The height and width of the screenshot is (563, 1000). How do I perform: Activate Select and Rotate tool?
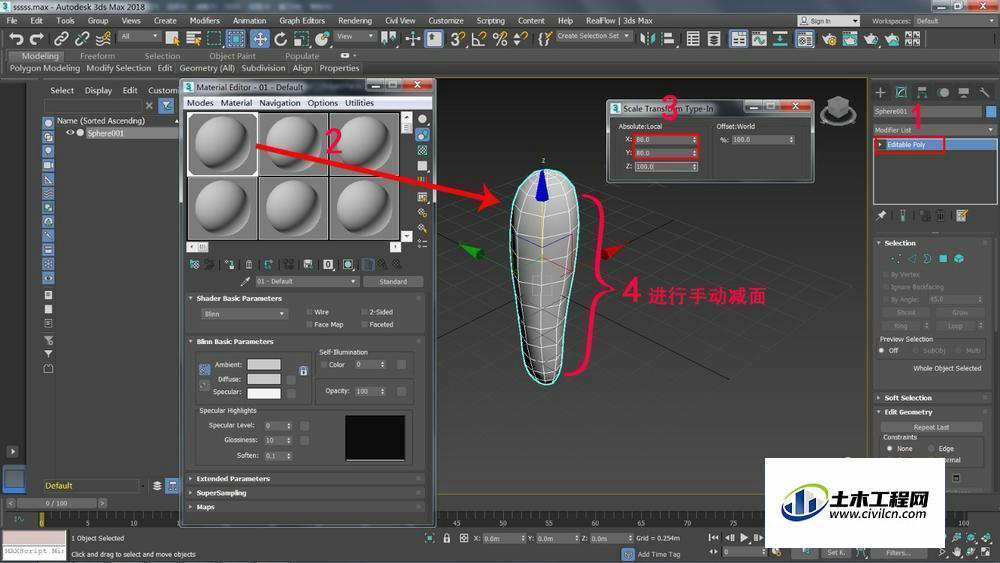(281, 39)
